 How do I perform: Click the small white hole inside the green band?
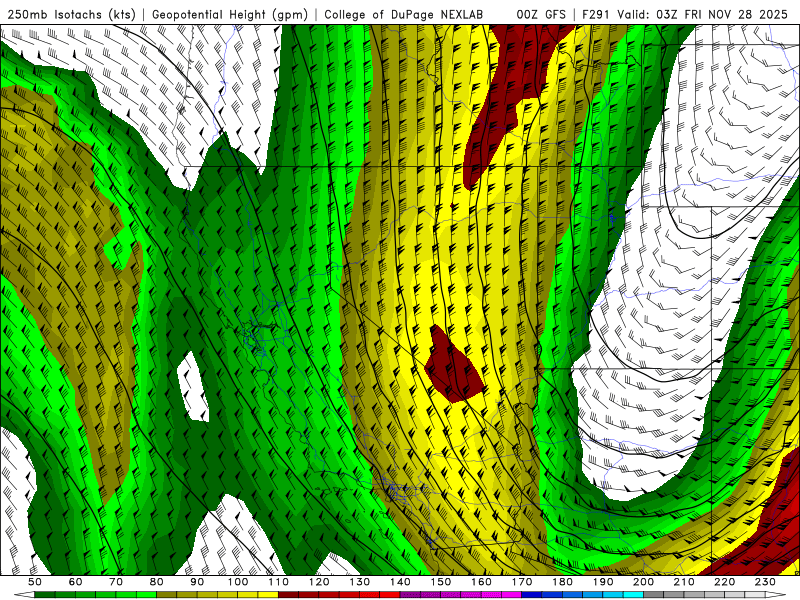[x=193, y=386]
